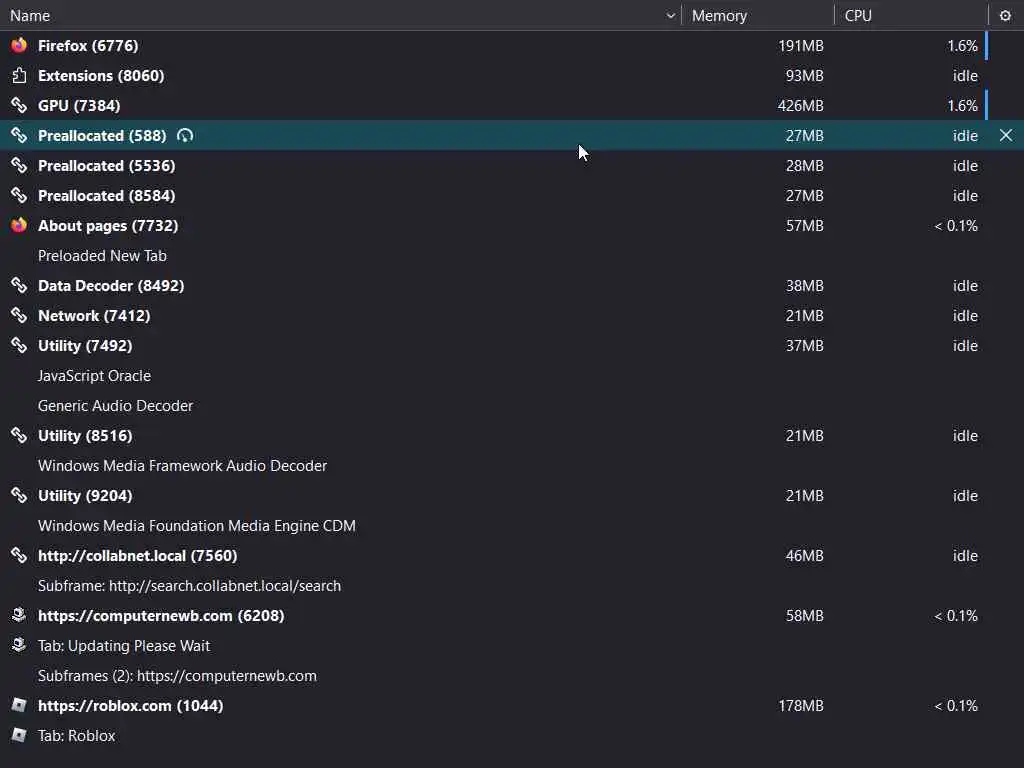Click the favicon beside https://computernewb.com (6208)
1024x768 pixels.
pos(19,615)
